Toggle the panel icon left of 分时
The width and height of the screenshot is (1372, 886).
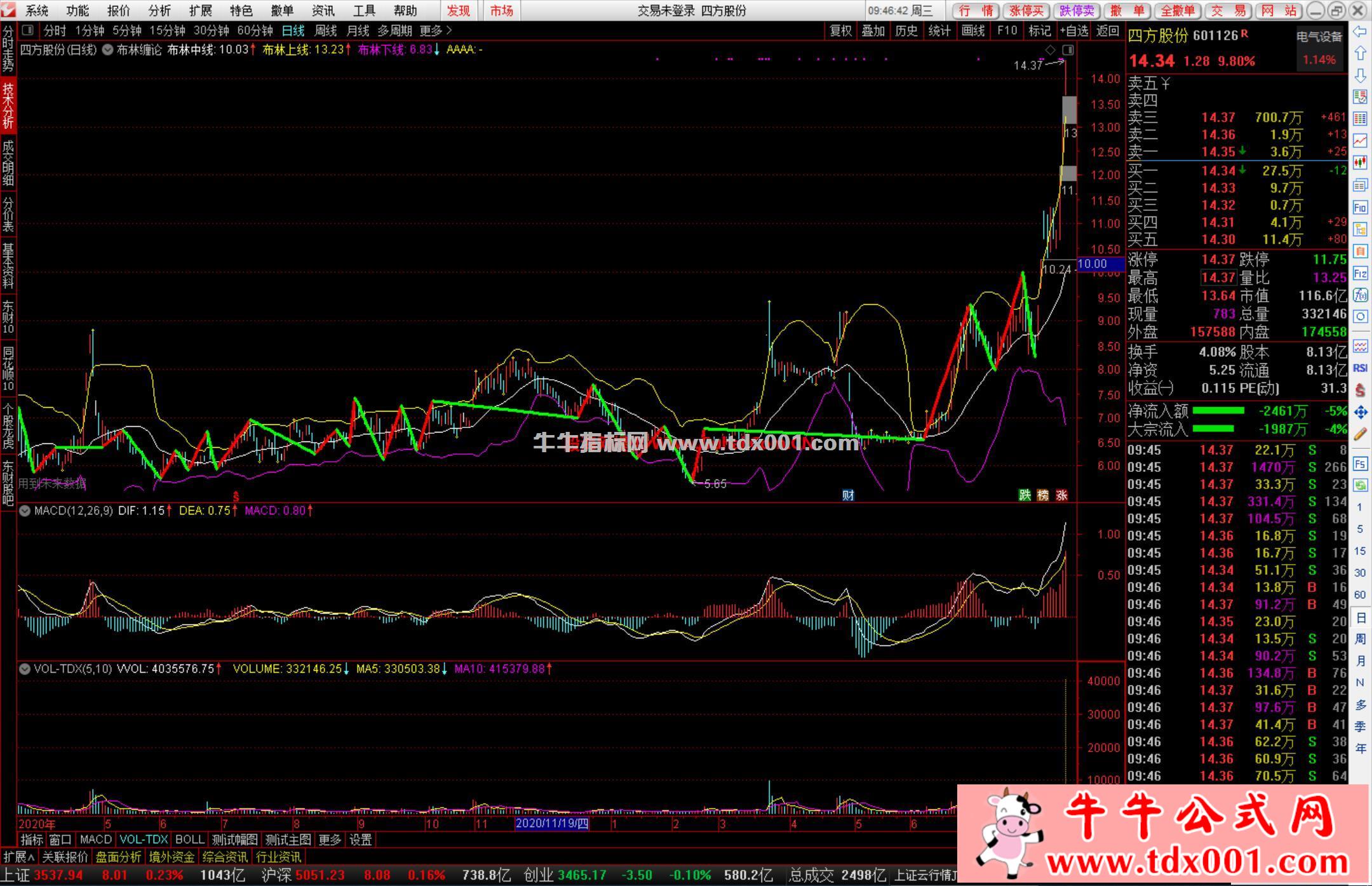pyautogui.click(x=27, y=30)
